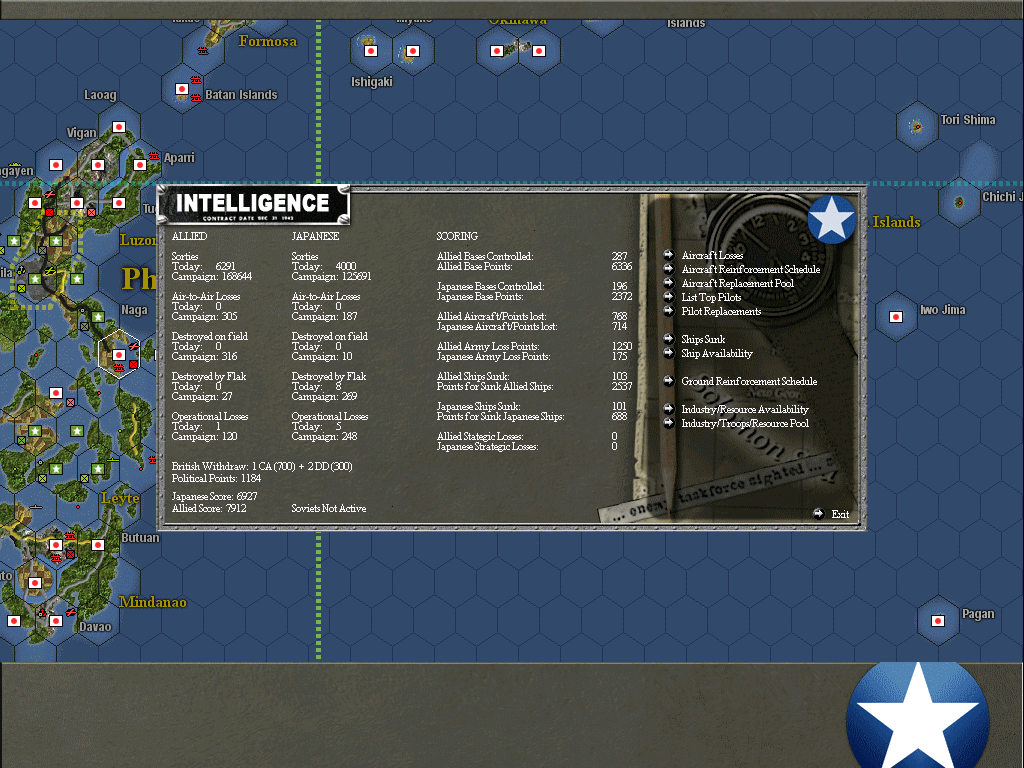Click arrow icon beside List Top Pilots

[x=668, y=296]
